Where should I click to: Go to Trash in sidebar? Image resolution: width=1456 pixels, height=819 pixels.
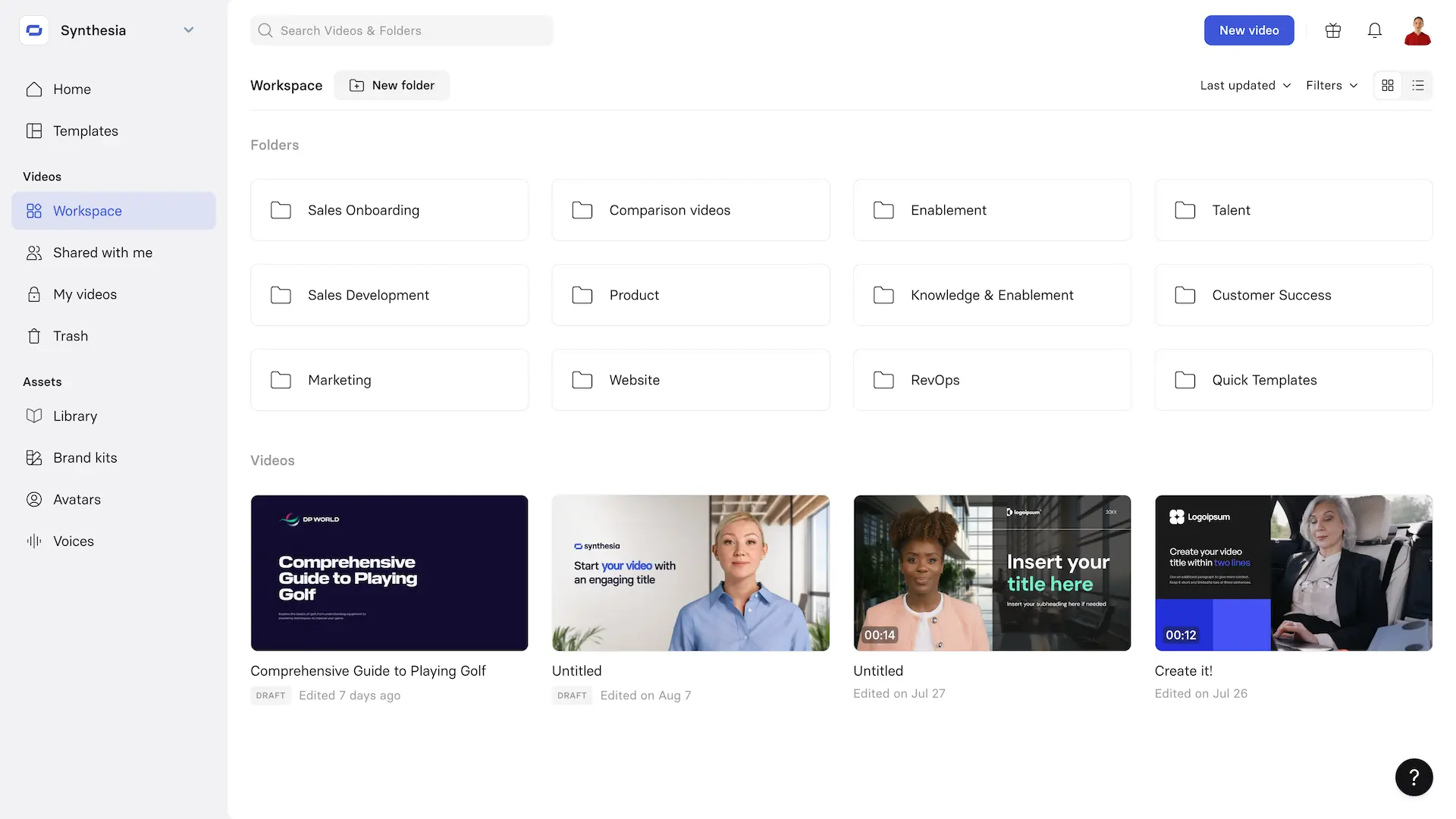[x=70, y=336]
